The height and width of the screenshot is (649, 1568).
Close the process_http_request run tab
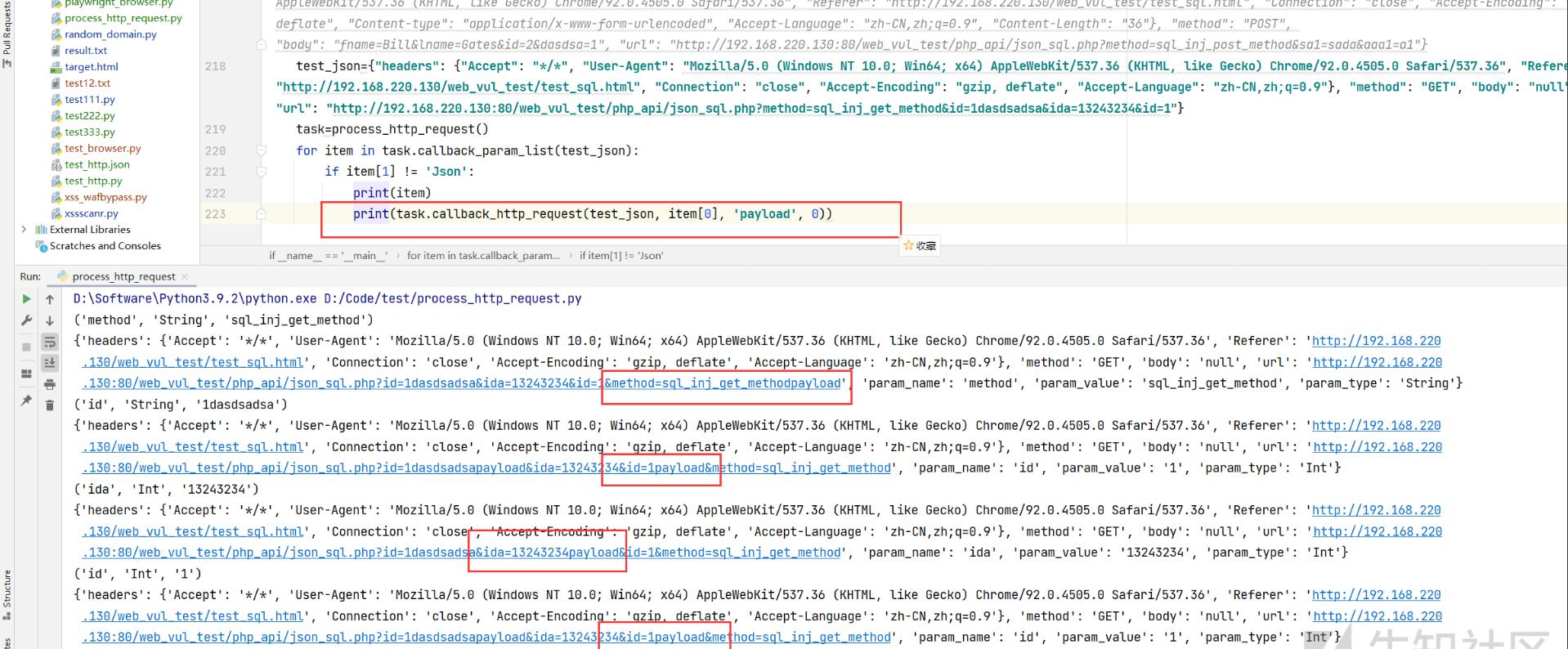pos(184,277)
